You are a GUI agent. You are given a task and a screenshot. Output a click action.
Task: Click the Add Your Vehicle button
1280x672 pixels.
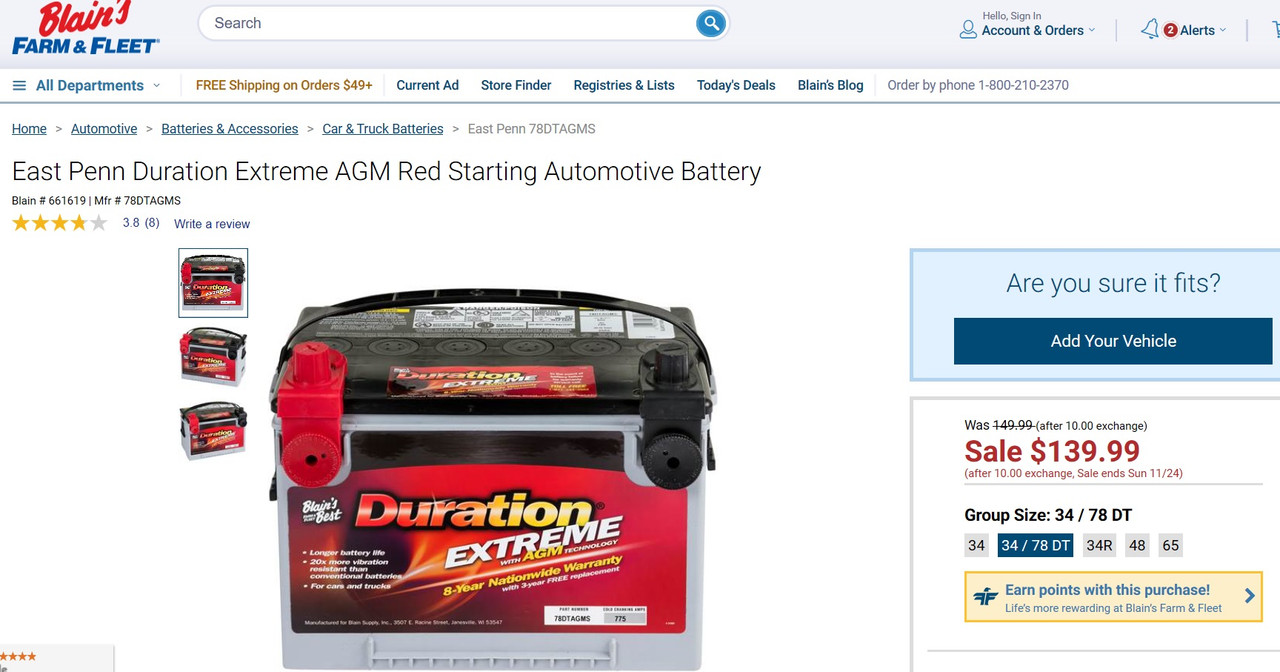[x=1113, y=341]
